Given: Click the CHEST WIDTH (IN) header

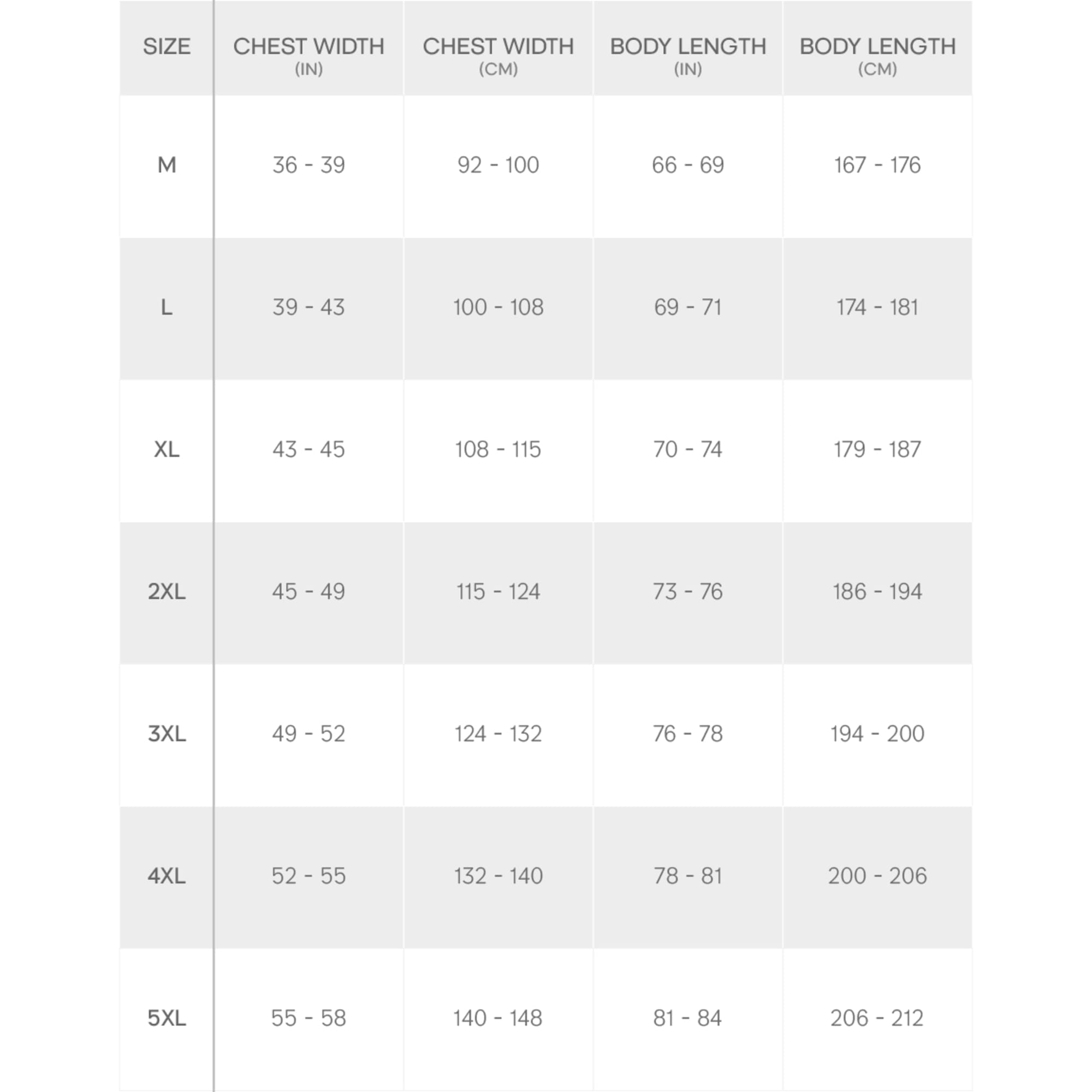Looking at the screenshot, I should [308, 54].
